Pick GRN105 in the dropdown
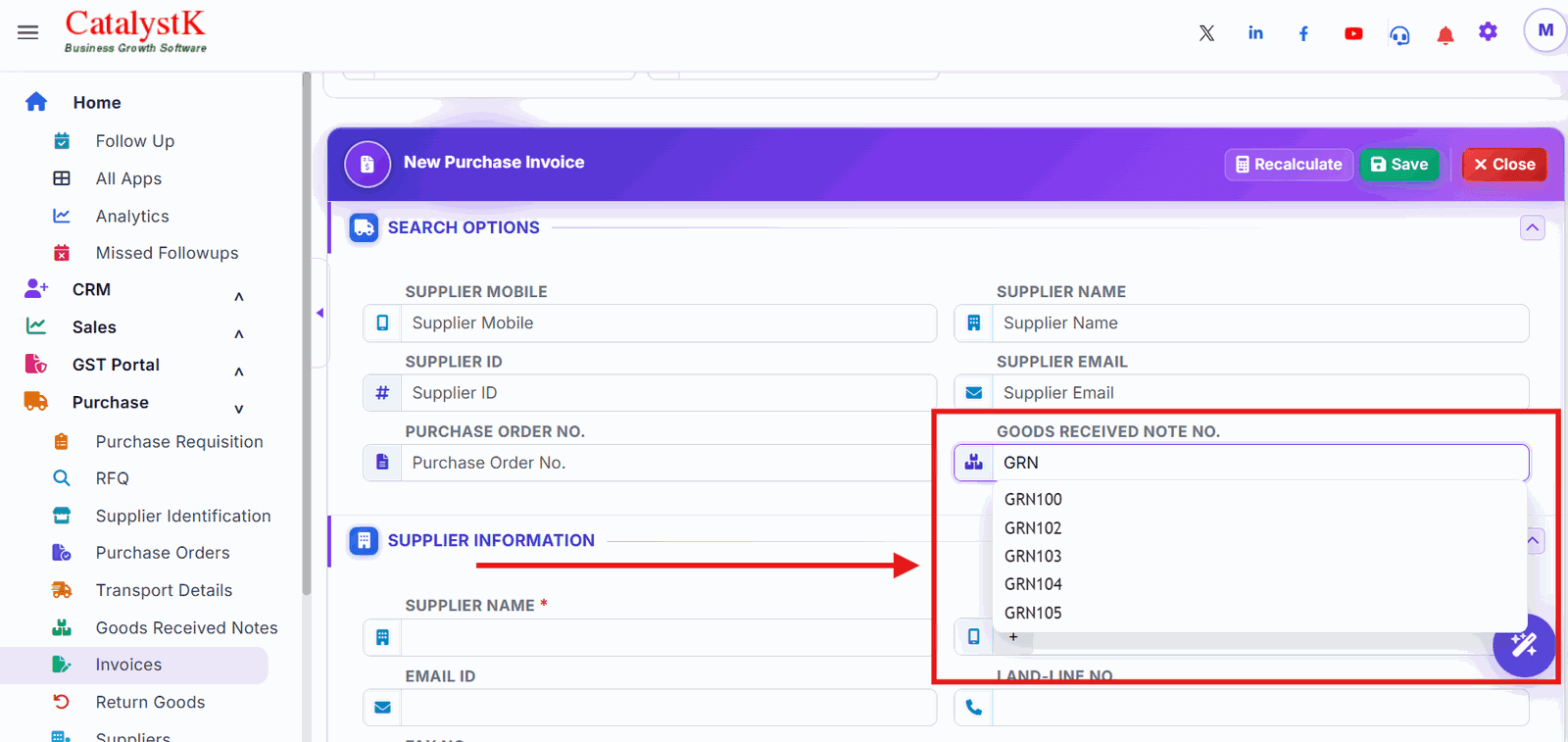1568x742 pixels. coord(1259,613)
